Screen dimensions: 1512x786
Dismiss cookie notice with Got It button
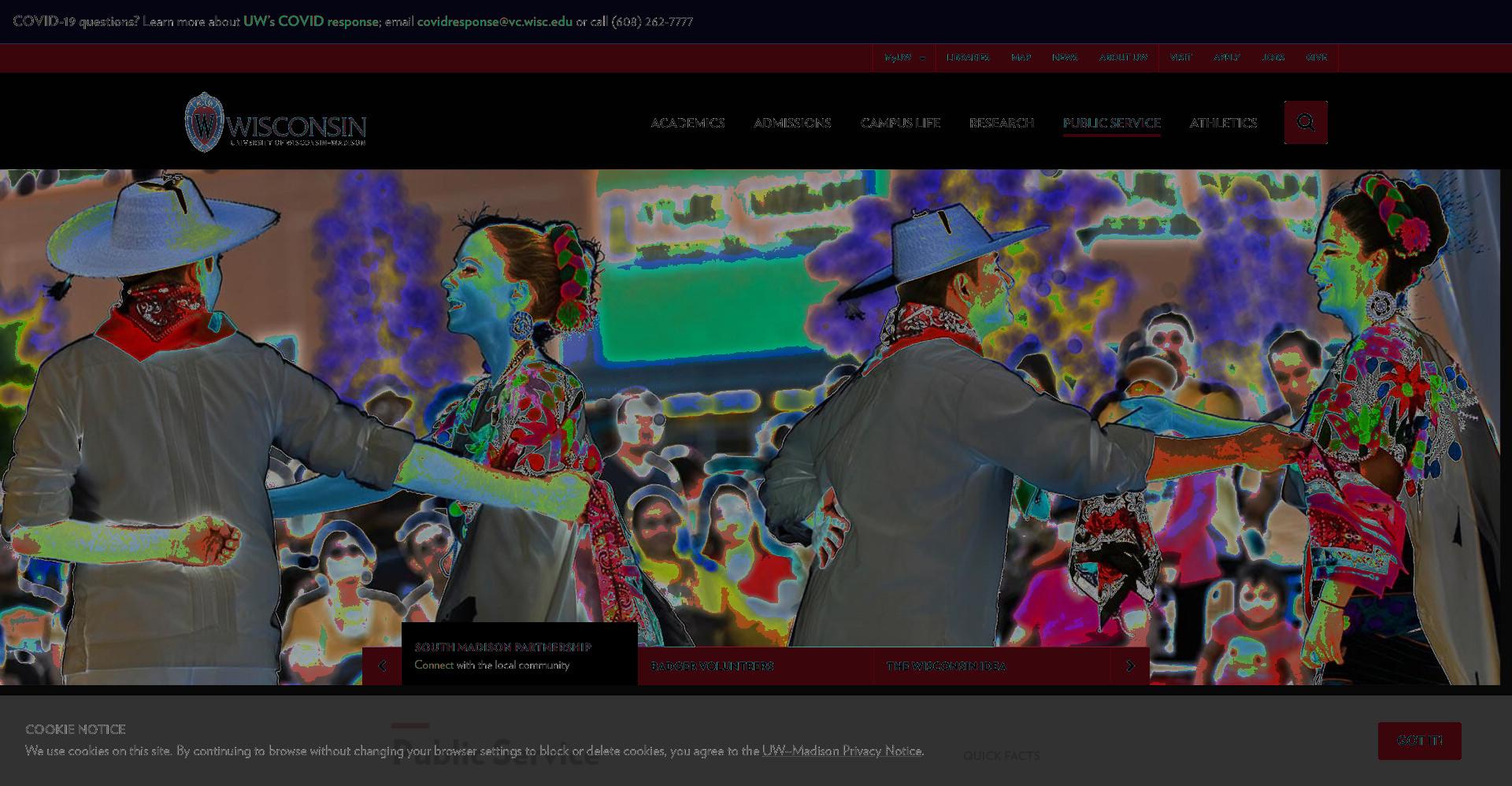point(1419,741)
